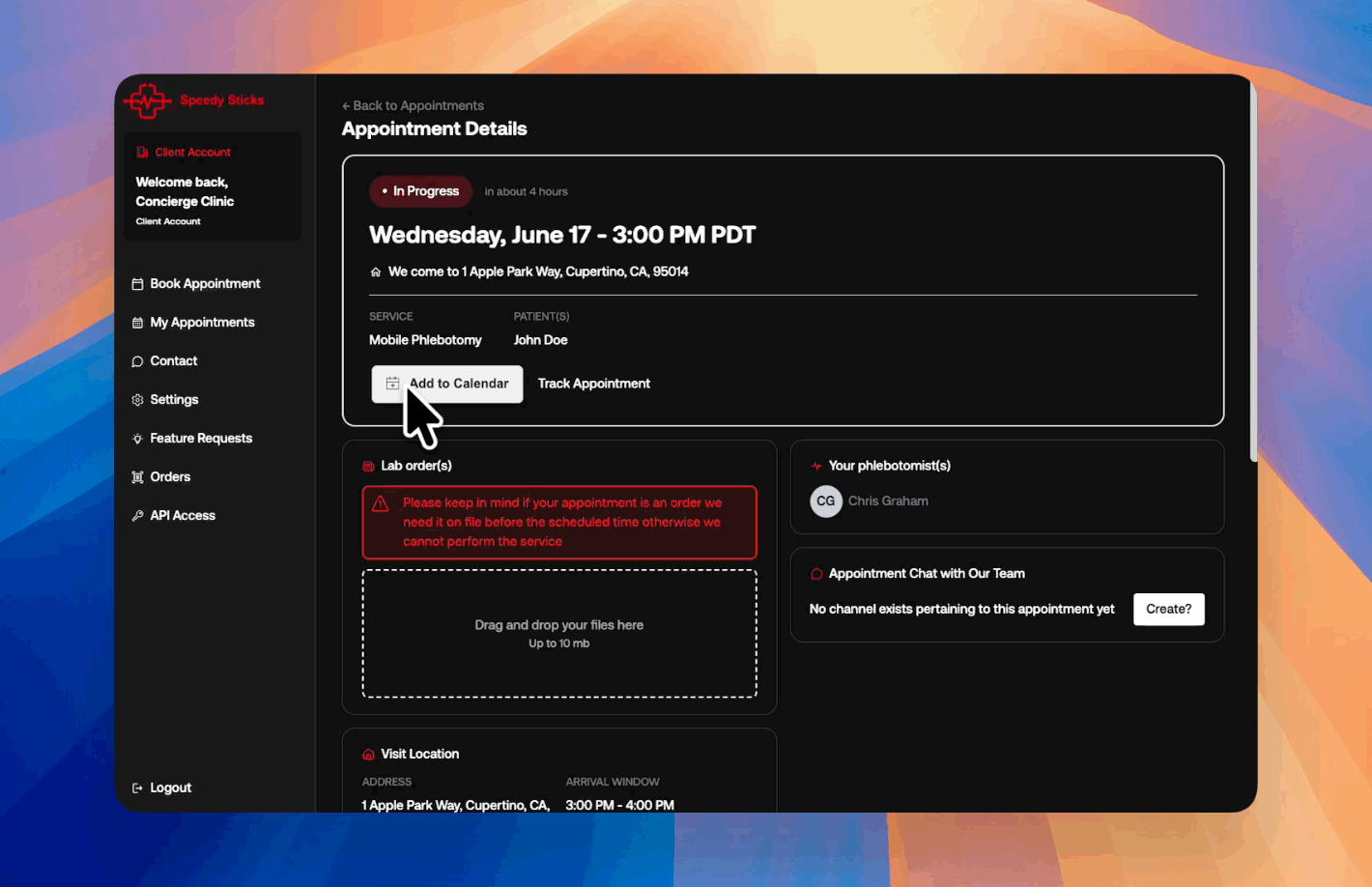Click the Contact chat bubble icon

pos(137,361)
